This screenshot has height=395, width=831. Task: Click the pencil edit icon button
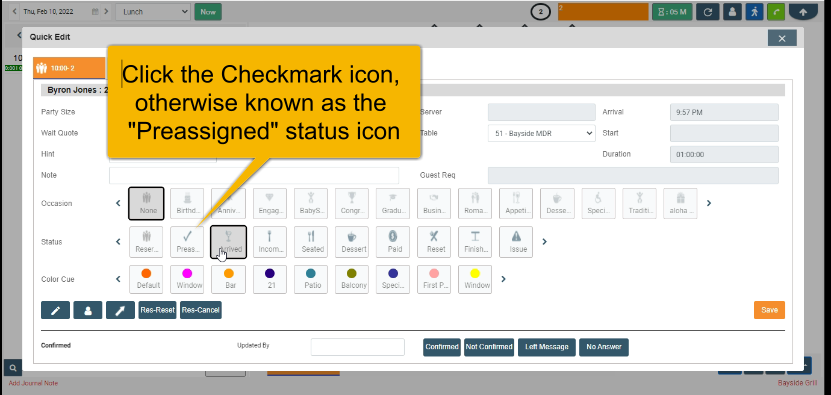(x=56, y=310)
